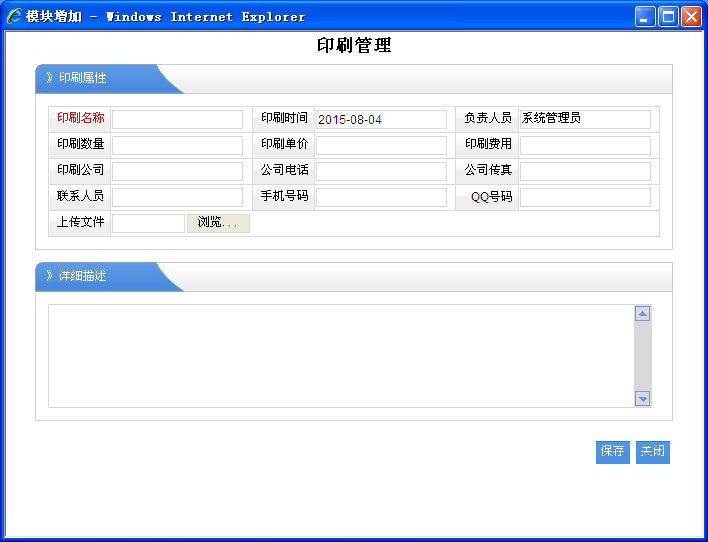Click the 印刷公司 input field
The image size is (708, 542).
177,172
